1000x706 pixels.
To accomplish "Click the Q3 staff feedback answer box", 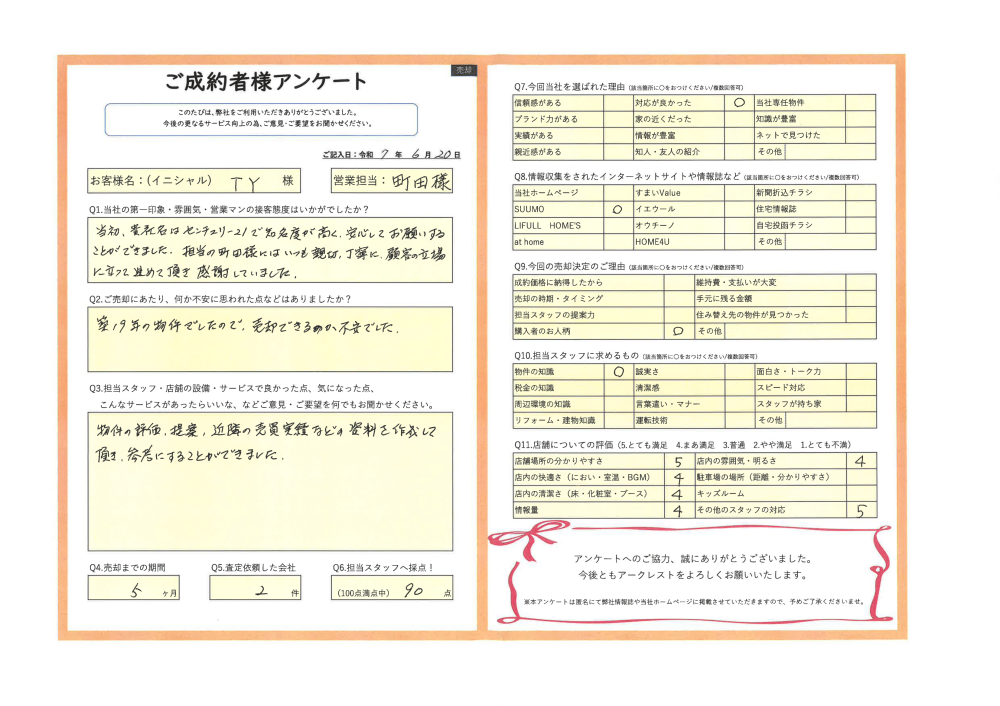I will coord(269,482).
